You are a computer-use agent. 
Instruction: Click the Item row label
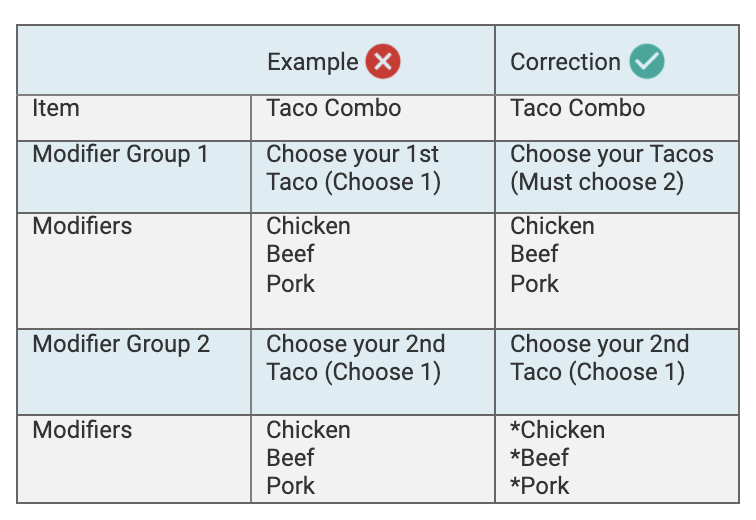coord(56,108)
